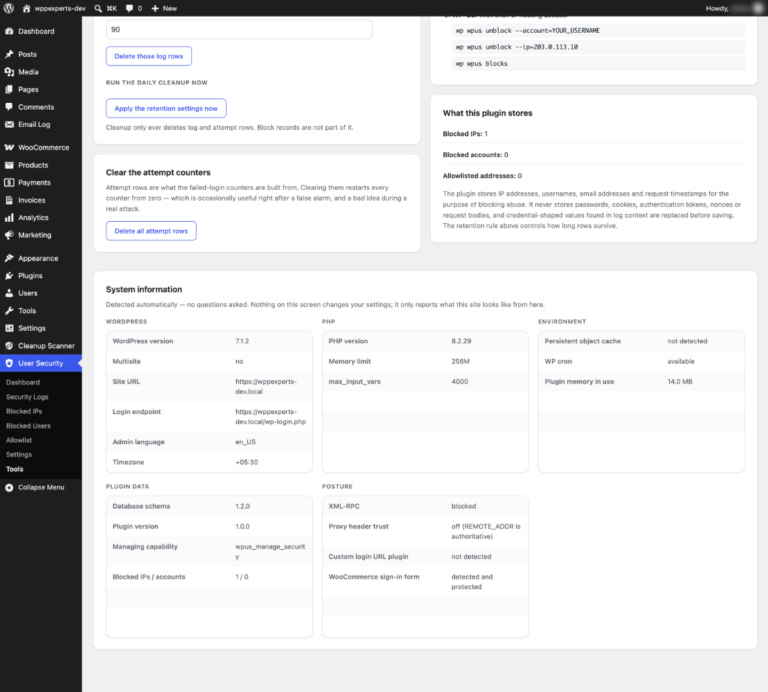Click the New link in admin bar
This screenshot has width=768, height=692.
tap(170, 8)
